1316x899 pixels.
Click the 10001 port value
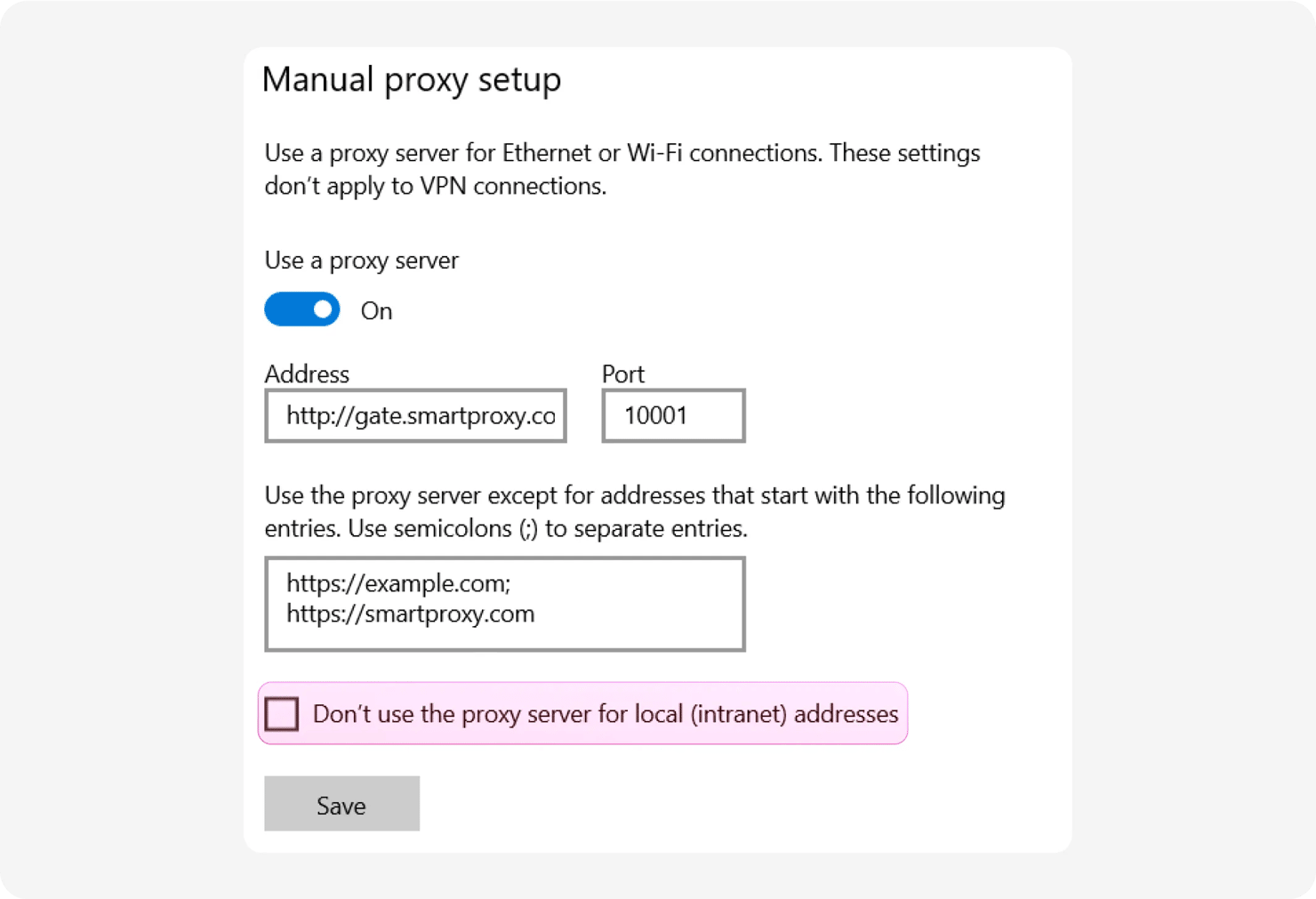click(x=655, y=415)
